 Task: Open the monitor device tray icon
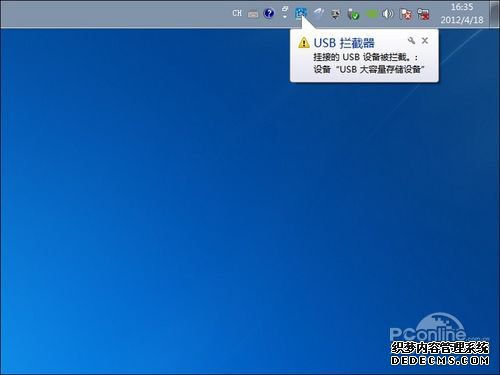335,14
